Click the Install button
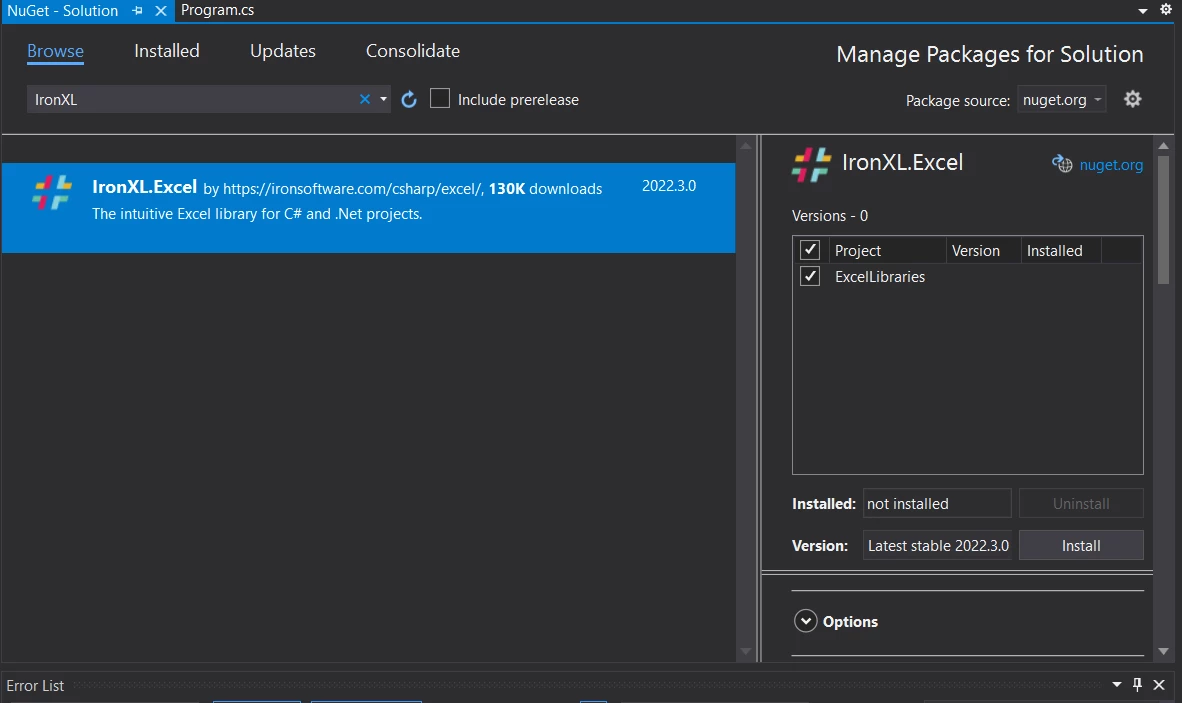The image size is (1182, 703). pyautogui.click(x=1080, y=546)
